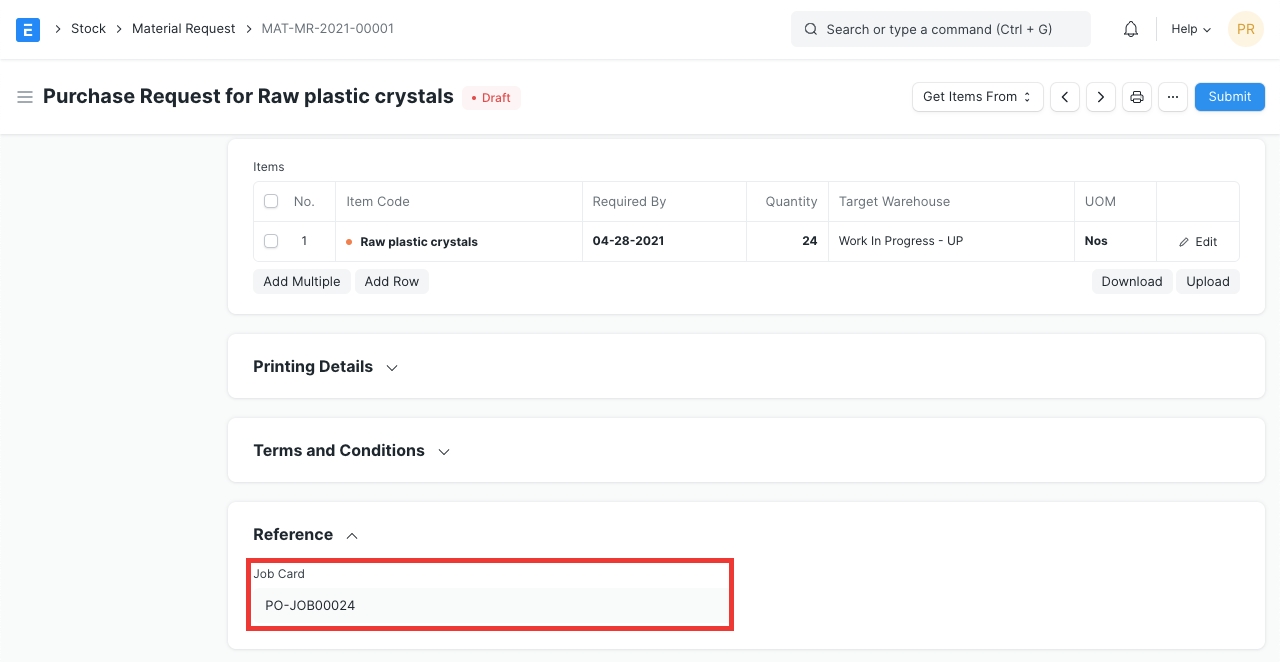Viewport: 1280px width, 662px height.
Task: Open the PR user avatar menu
Action: (x=1245, y=29)
